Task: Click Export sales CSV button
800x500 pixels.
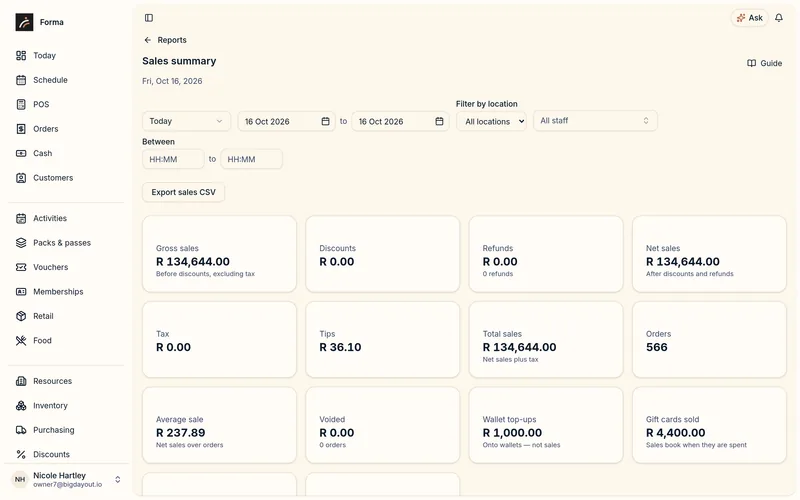Action: tap(184, 192)
